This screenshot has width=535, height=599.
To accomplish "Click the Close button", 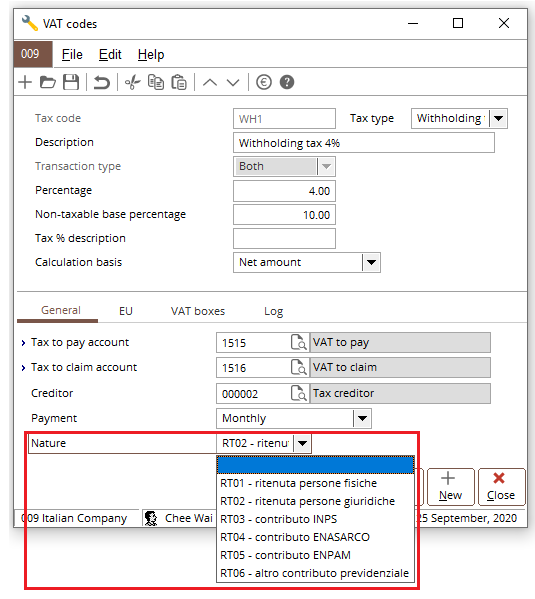I will 501,487.
